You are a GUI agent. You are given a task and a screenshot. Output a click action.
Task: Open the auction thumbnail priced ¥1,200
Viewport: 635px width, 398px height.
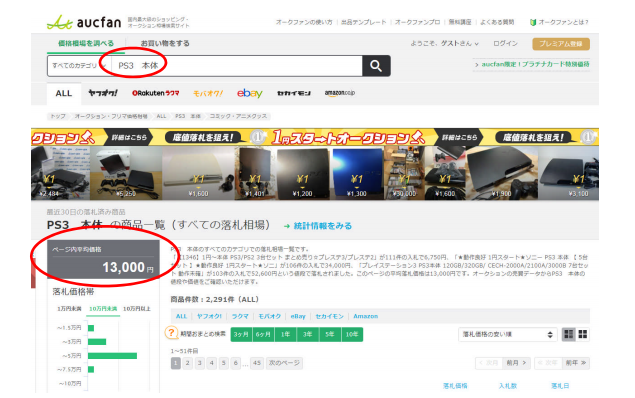[x=303, y=173]
